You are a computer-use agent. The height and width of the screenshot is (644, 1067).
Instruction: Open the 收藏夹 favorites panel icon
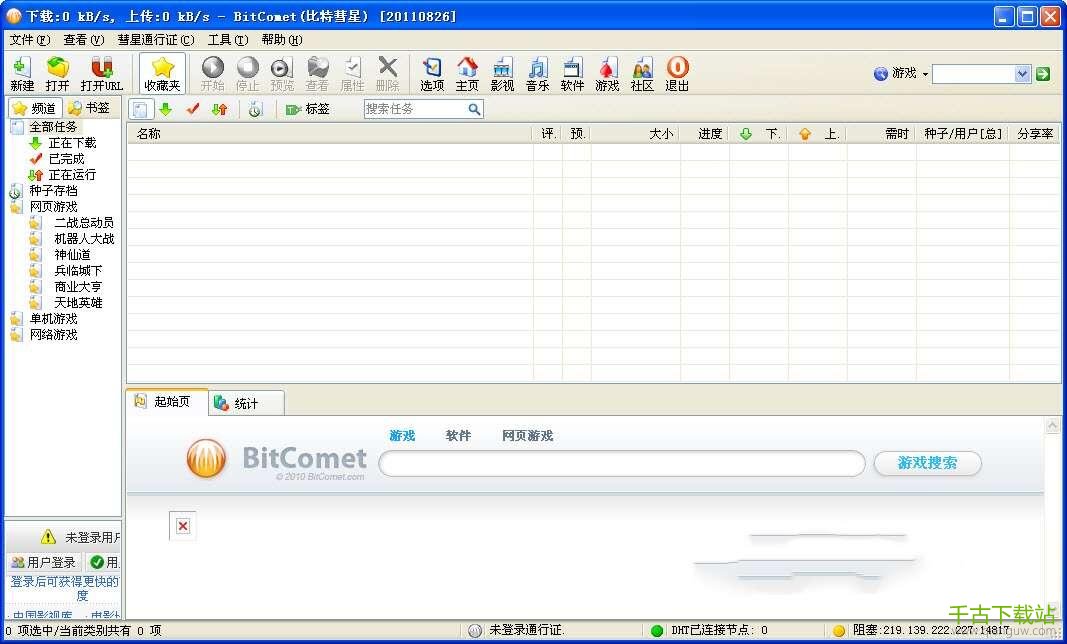click(x=160, y=73)
